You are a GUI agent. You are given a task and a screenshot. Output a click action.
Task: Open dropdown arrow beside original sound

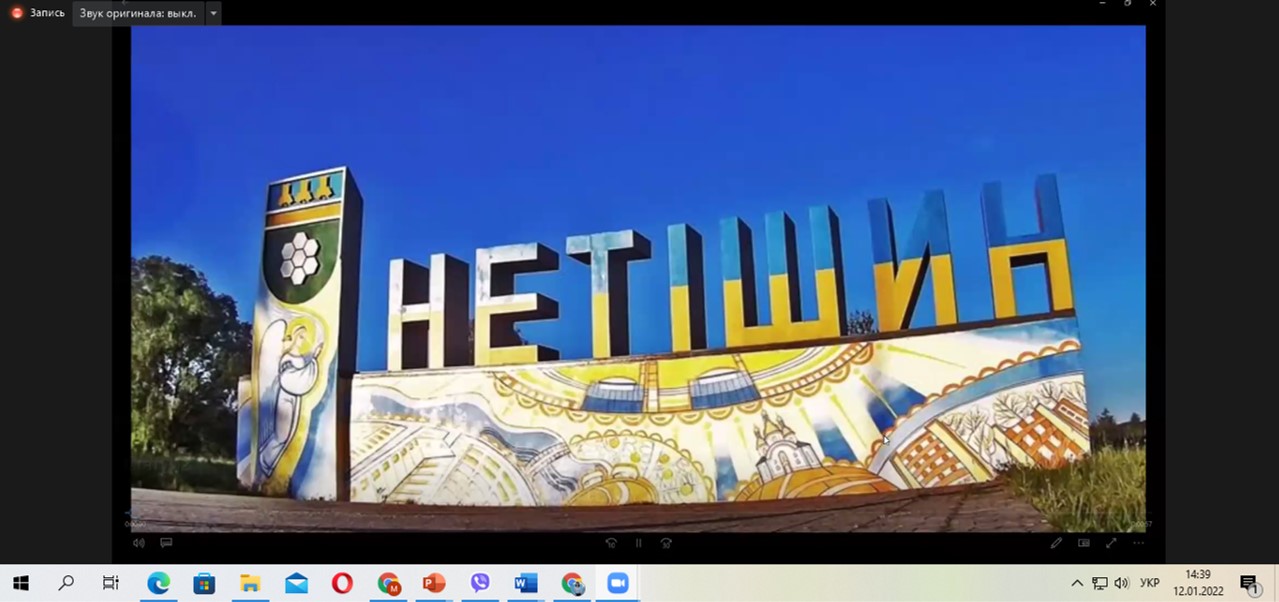[x=213, y=13]
